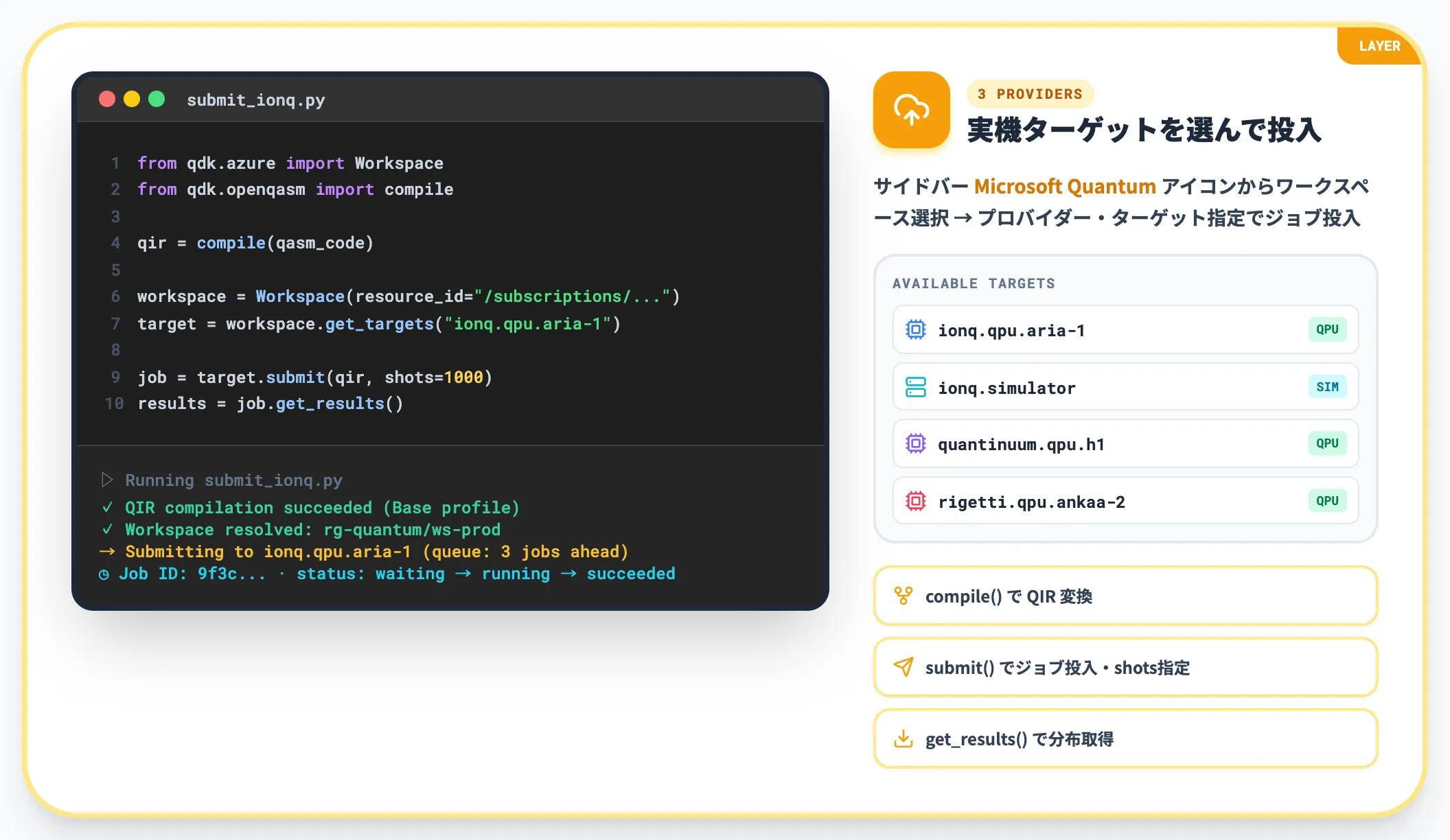Screen dimensions: 1450x840
Task: Open the submit() でジョブ投入・shots指定 card
Action: click(x=1126, y=667)
